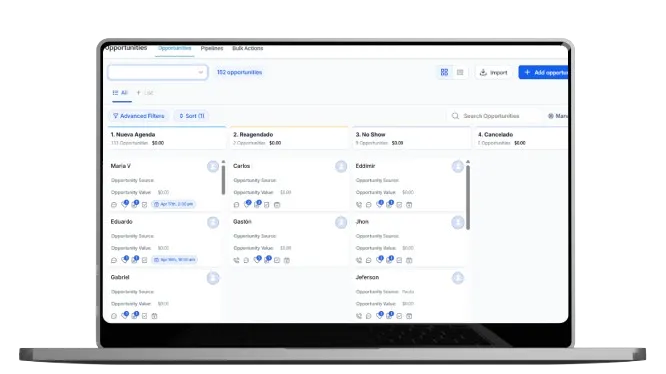Open the Bulk Actions tab
666x374 pixels.
click(x=248, y=48)
